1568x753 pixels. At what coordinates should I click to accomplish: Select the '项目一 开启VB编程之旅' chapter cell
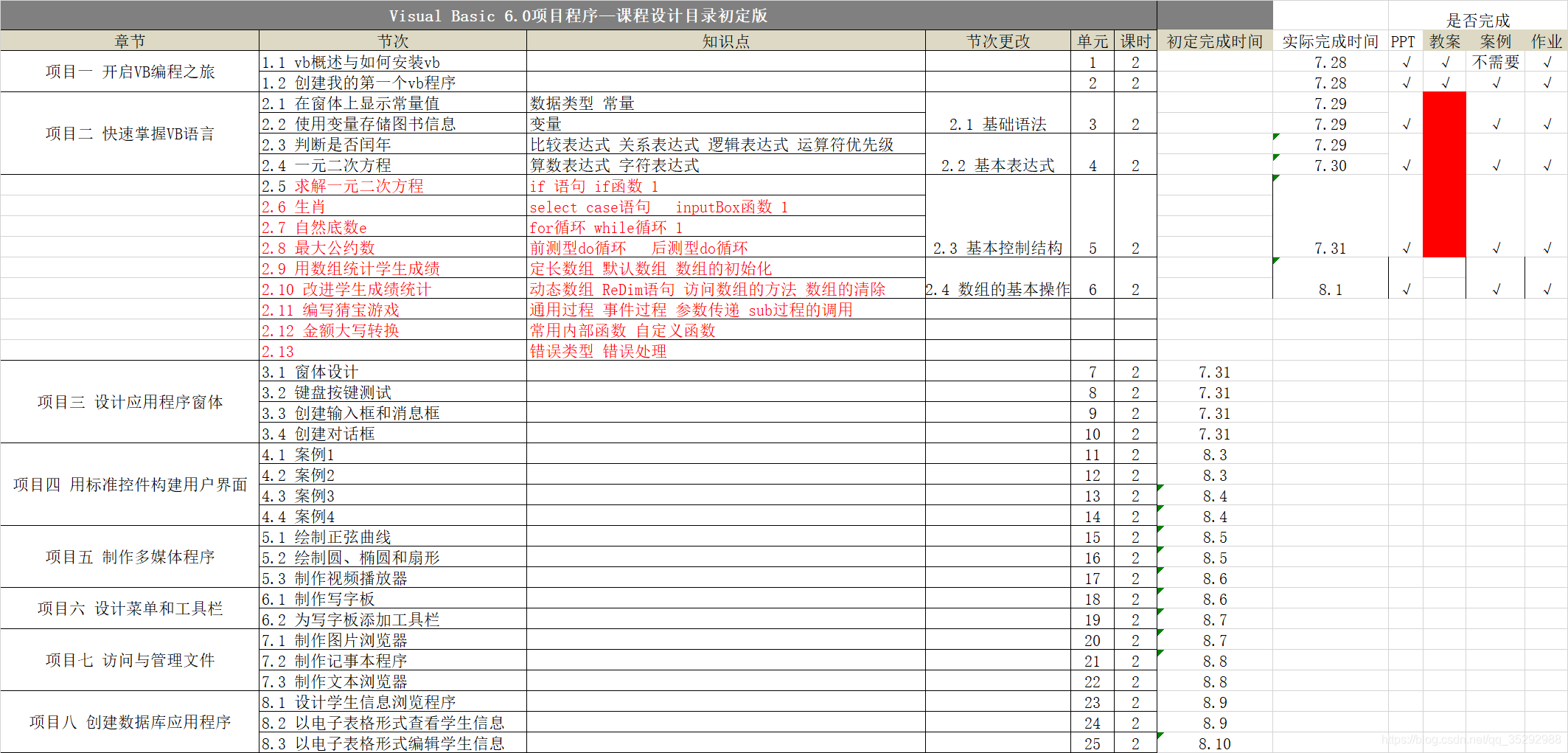[130, 72]
